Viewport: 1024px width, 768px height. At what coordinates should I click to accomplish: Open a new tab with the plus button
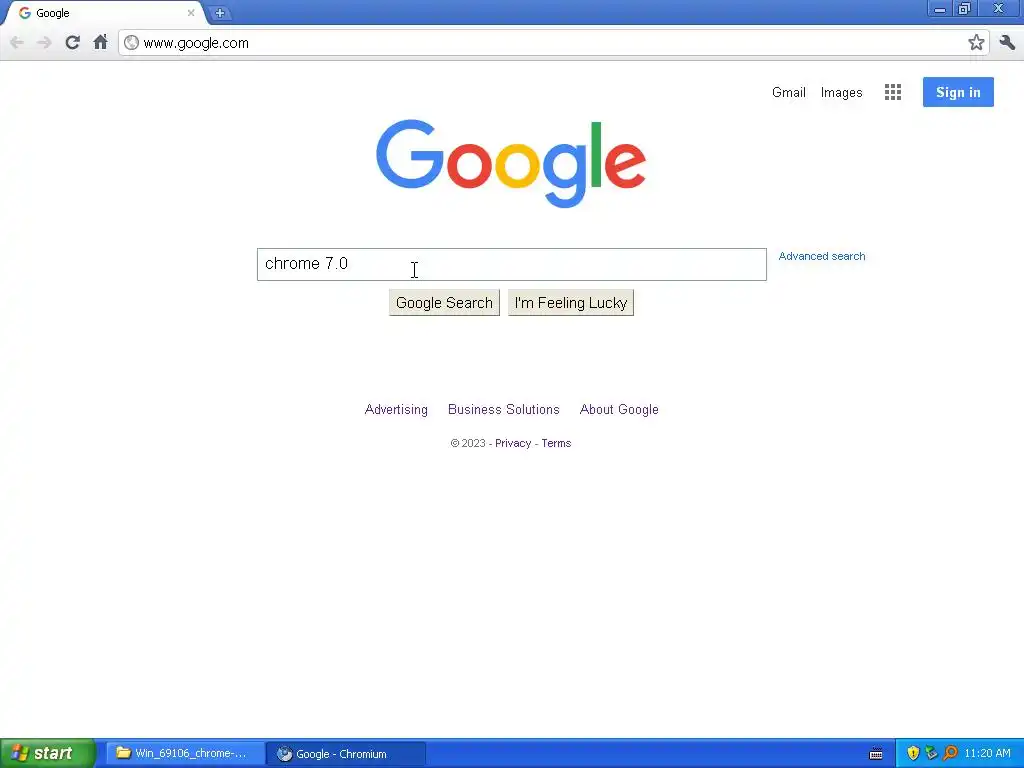[220, 13]
